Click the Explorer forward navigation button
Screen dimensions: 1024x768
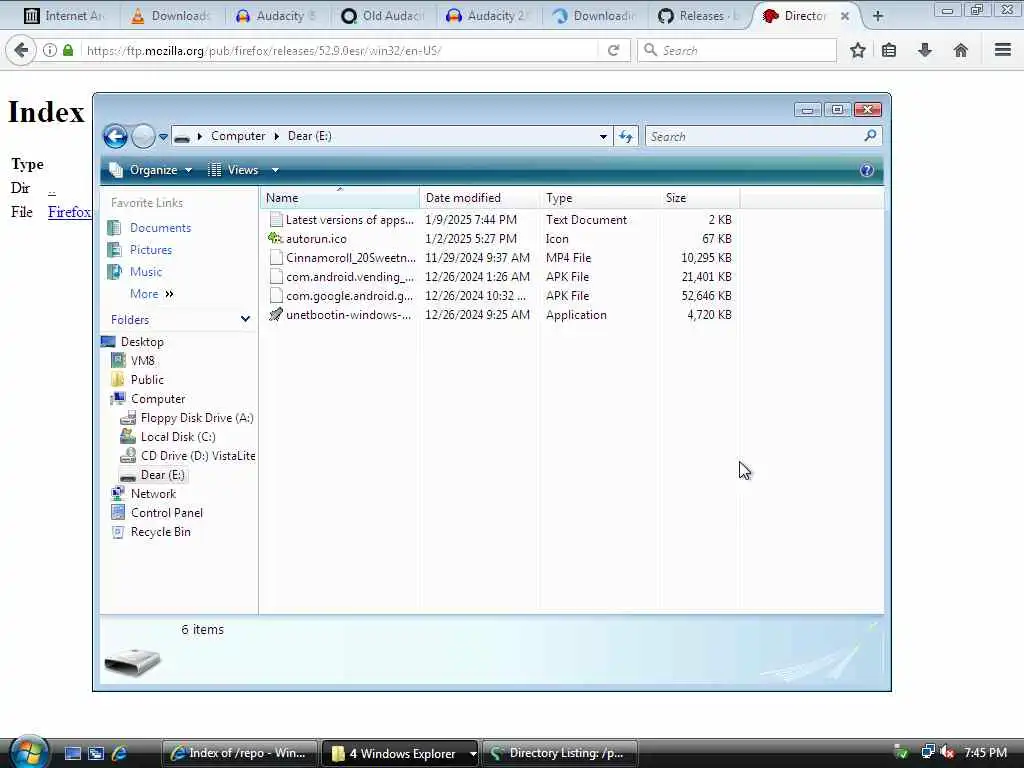pyautogui.click(x=143, y=136)
